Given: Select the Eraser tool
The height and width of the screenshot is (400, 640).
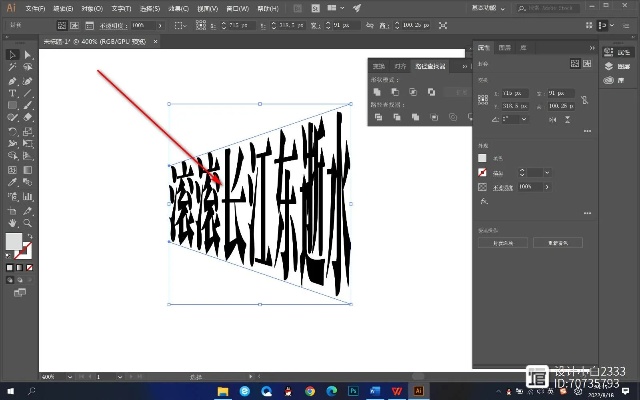Looking at the screenshot, I should tap(28, 118).
